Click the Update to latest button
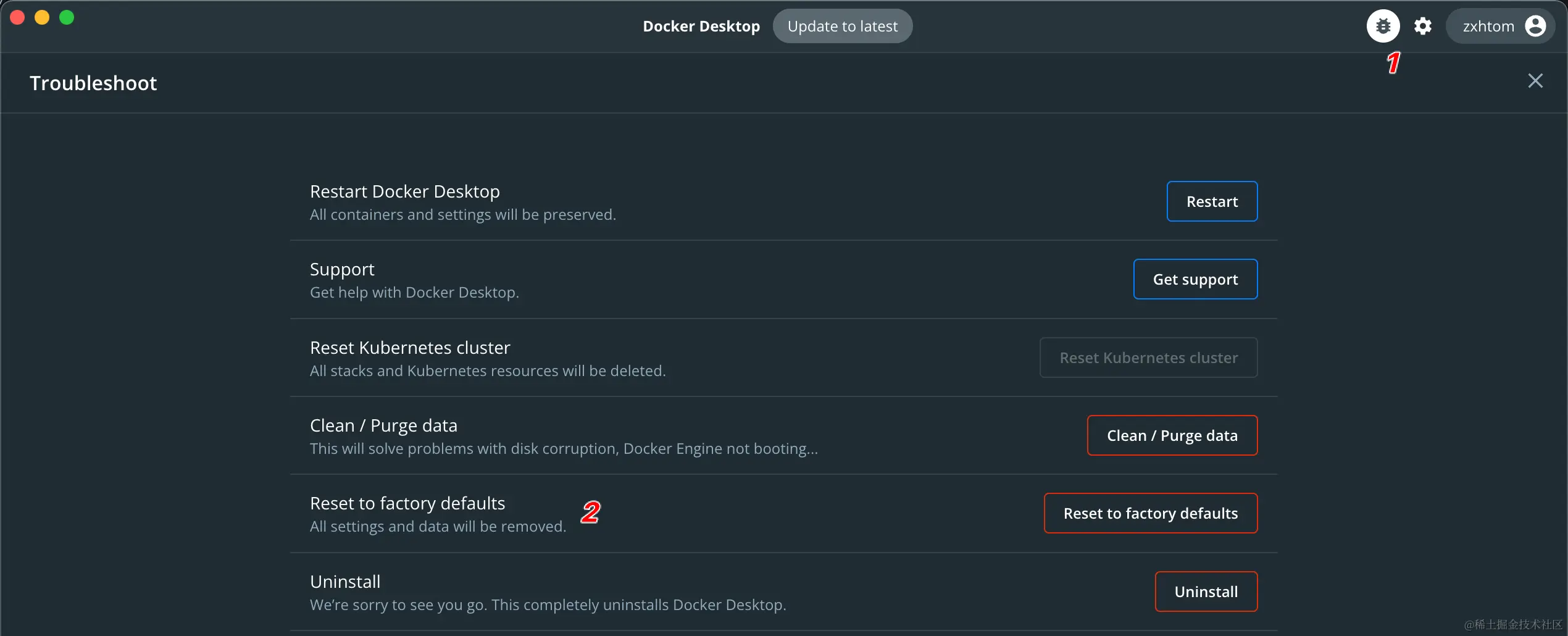 (x=843, y=26)
